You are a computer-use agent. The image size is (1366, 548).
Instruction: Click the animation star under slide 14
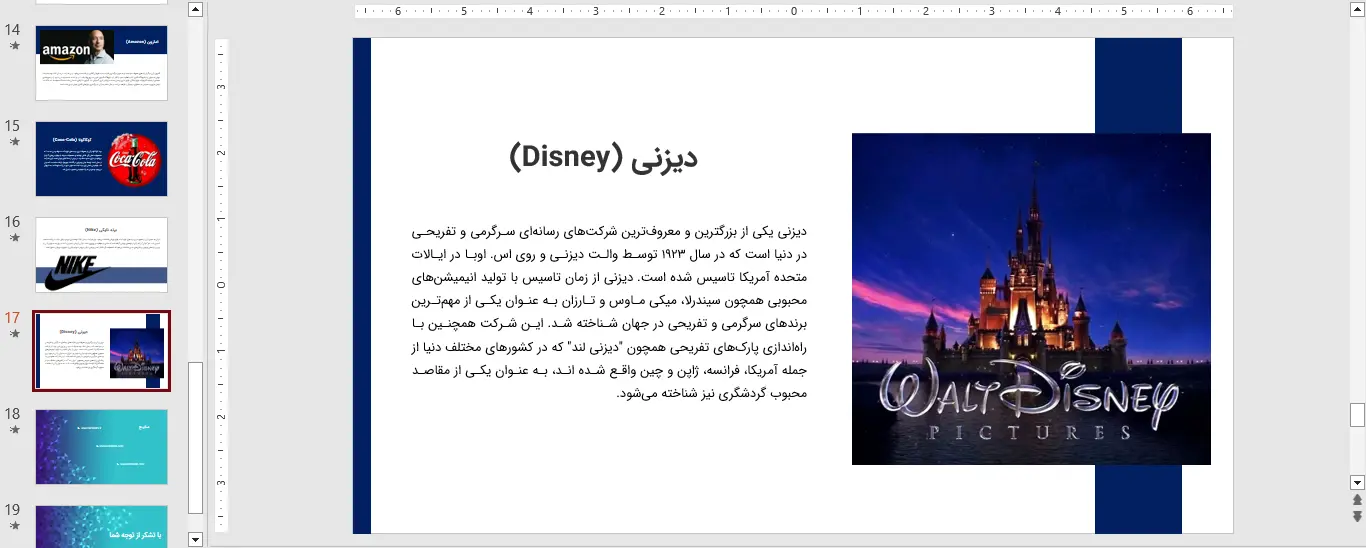pos(14,46)
